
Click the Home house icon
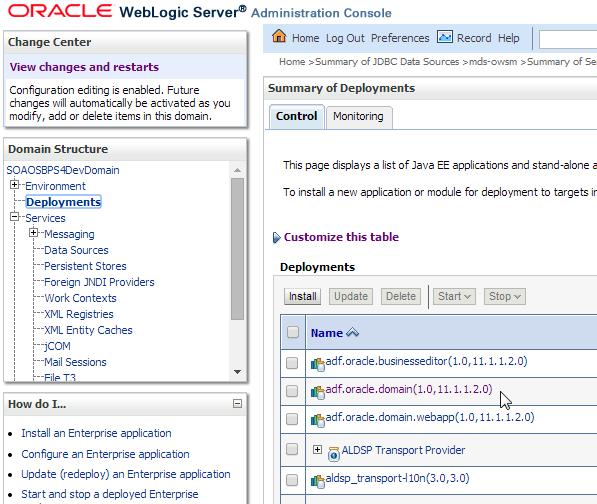click(279, 37)
